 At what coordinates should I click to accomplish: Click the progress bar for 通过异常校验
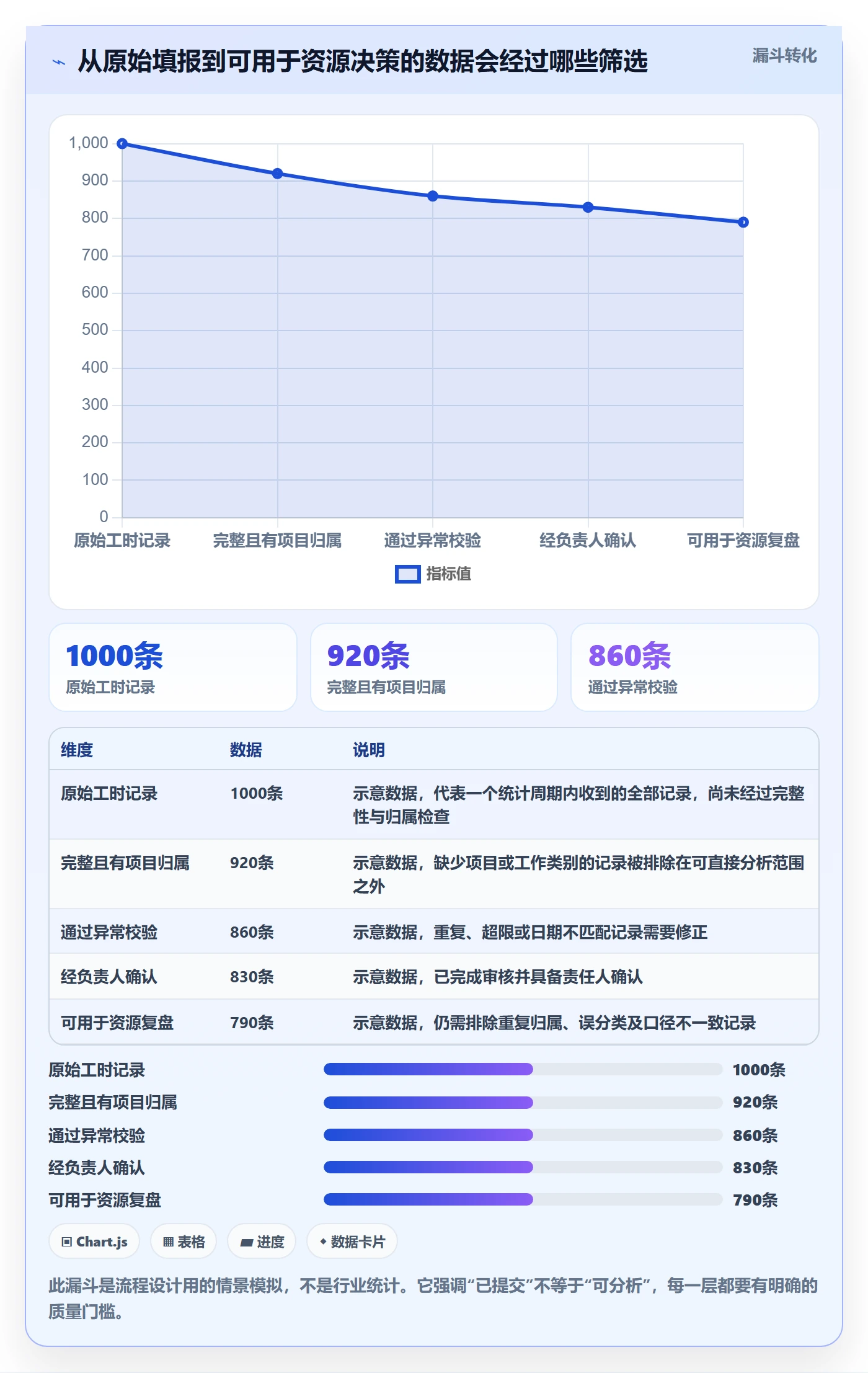click(x=523, y=1135)
